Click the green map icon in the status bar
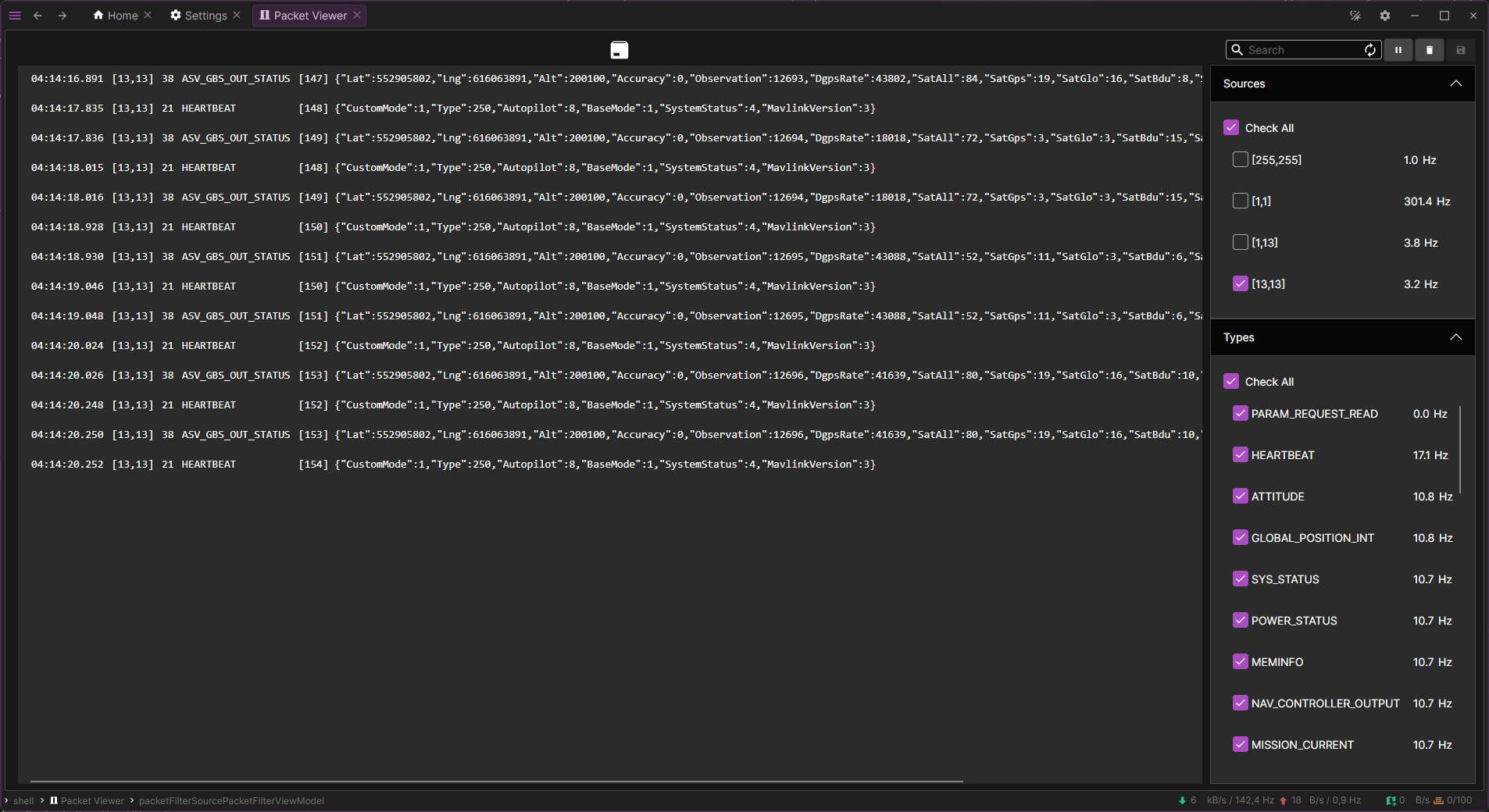Screen dimensions: 1489x812 pos(1391,800)
